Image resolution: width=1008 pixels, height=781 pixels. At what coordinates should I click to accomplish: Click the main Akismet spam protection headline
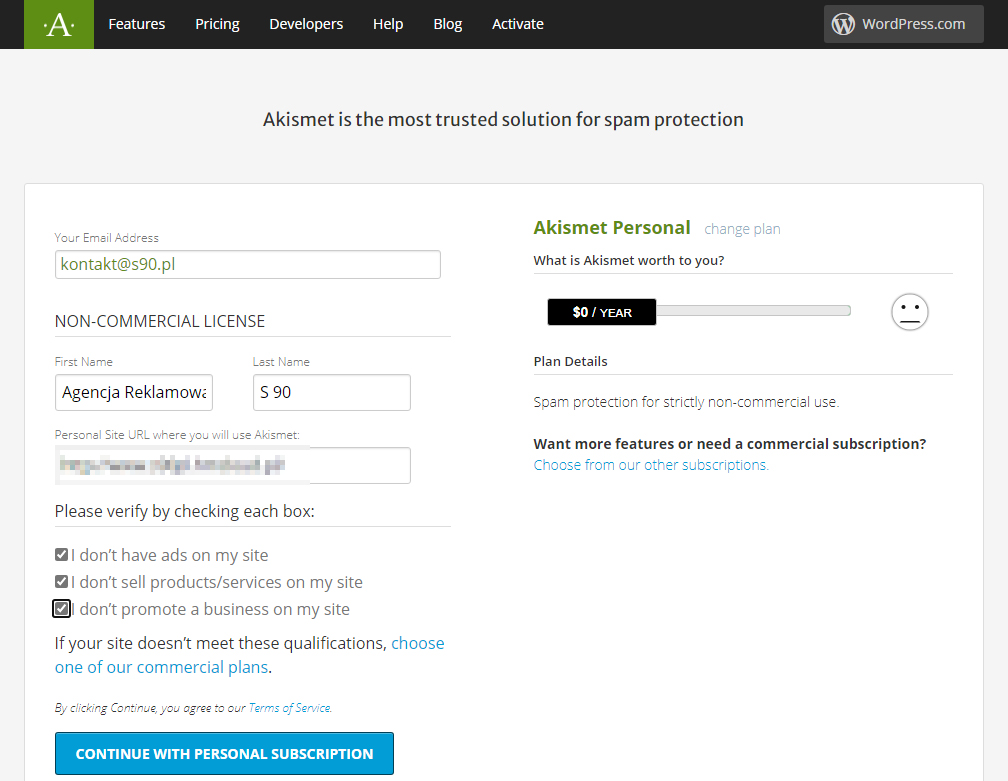[503, 120]
